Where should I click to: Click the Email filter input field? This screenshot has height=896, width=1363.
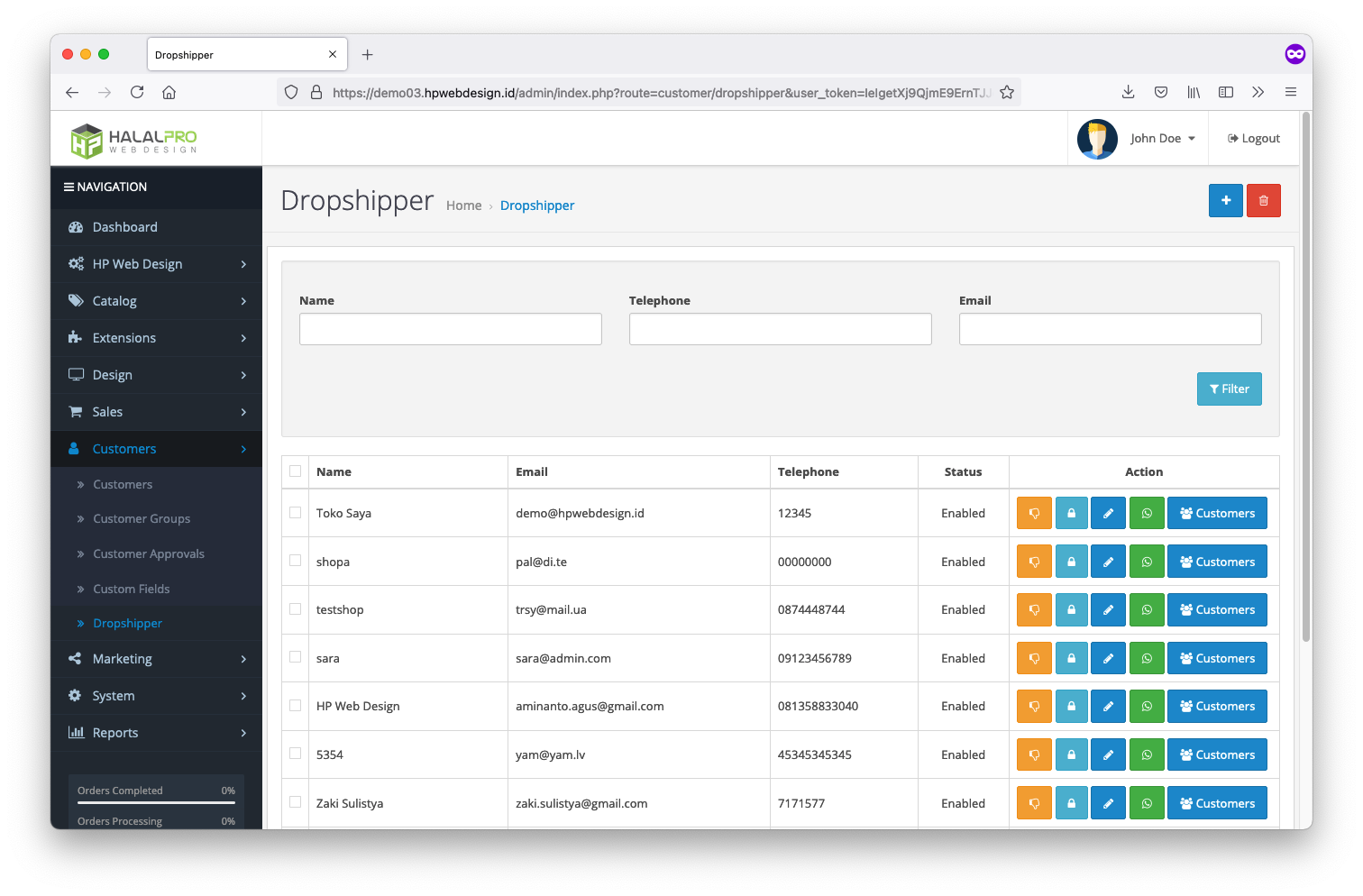tap(1111, 329)
